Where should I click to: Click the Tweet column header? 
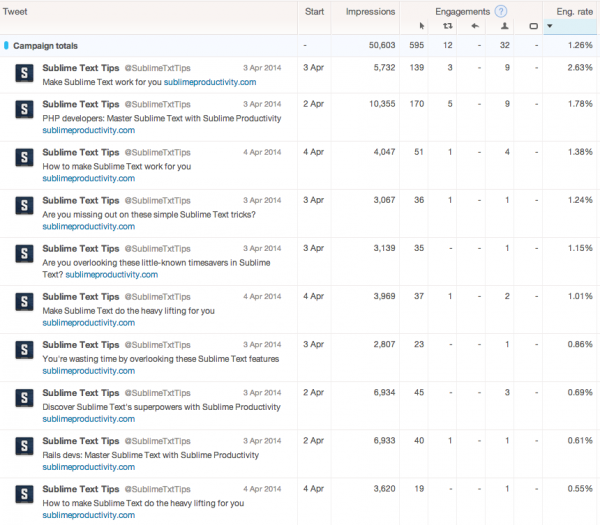pyautogui.click(x=16, y=11)
